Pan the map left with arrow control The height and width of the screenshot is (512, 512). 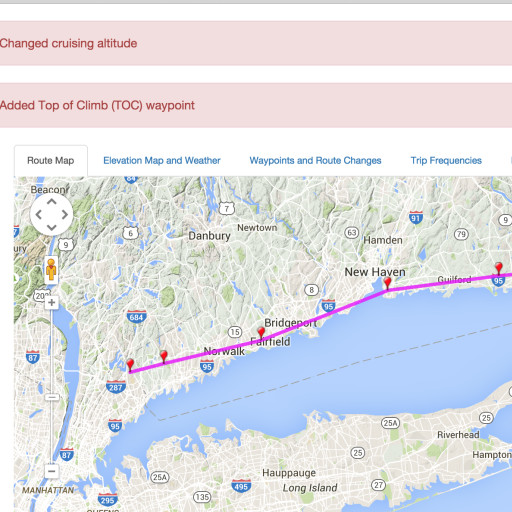click(x=38, y=215)
